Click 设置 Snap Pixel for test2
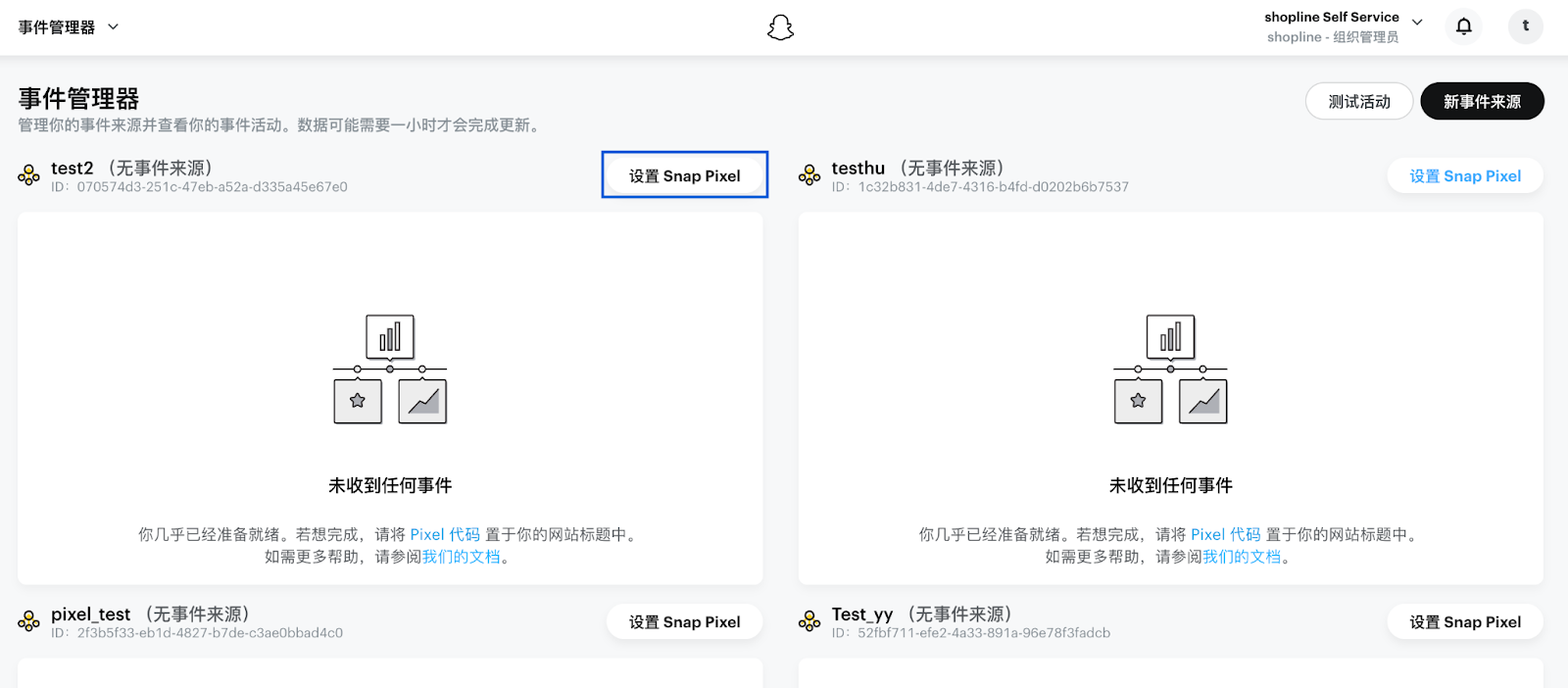Viewport: 1568px width, 688px height. pos(684,175)
